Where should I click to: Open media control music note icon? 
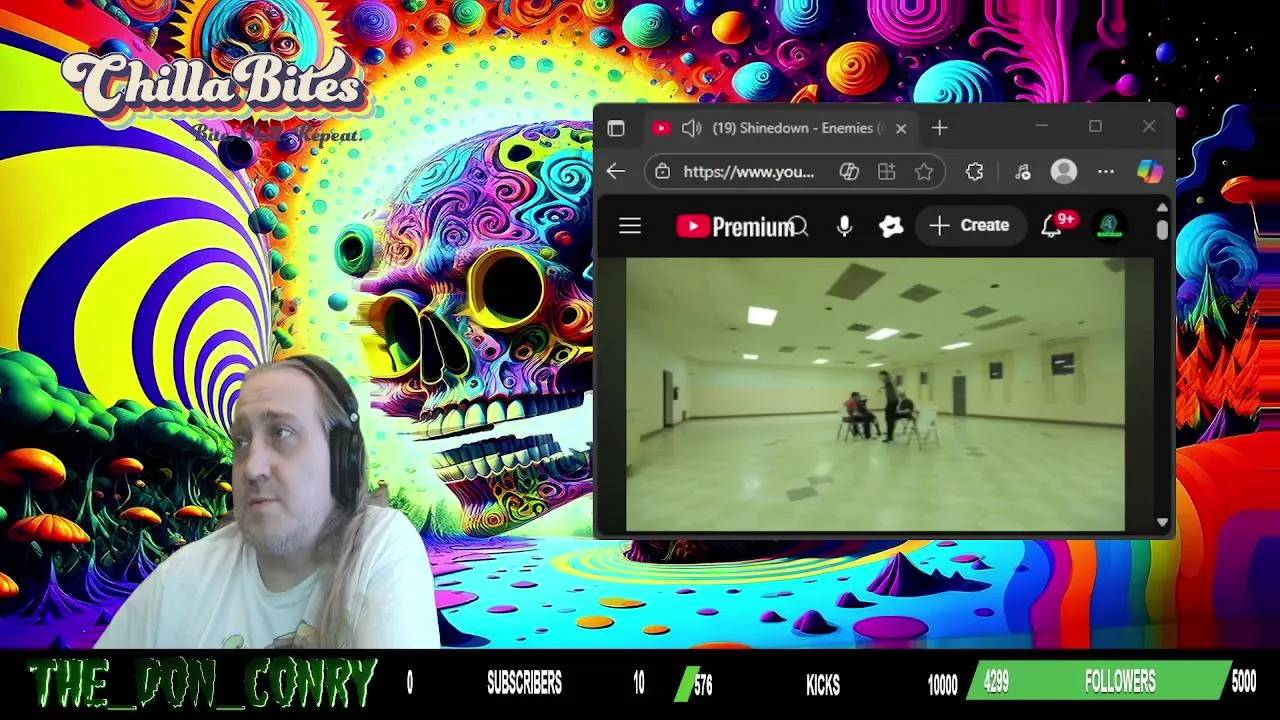coord(1022,172)
